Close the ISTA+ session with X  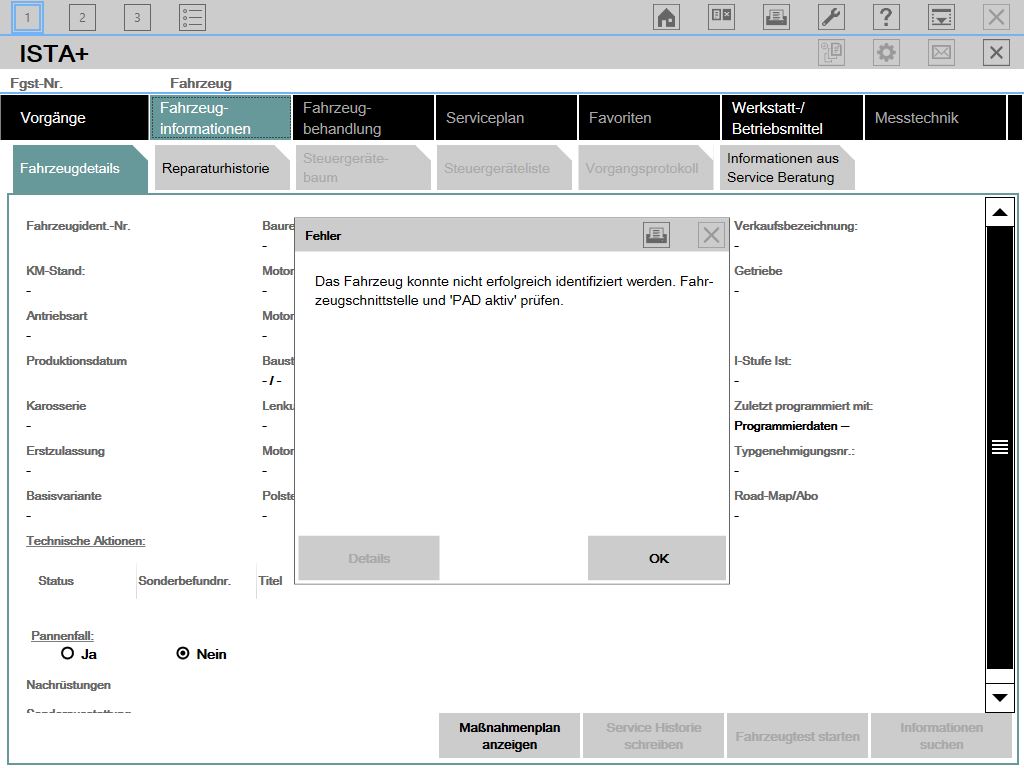click(996, 53)
